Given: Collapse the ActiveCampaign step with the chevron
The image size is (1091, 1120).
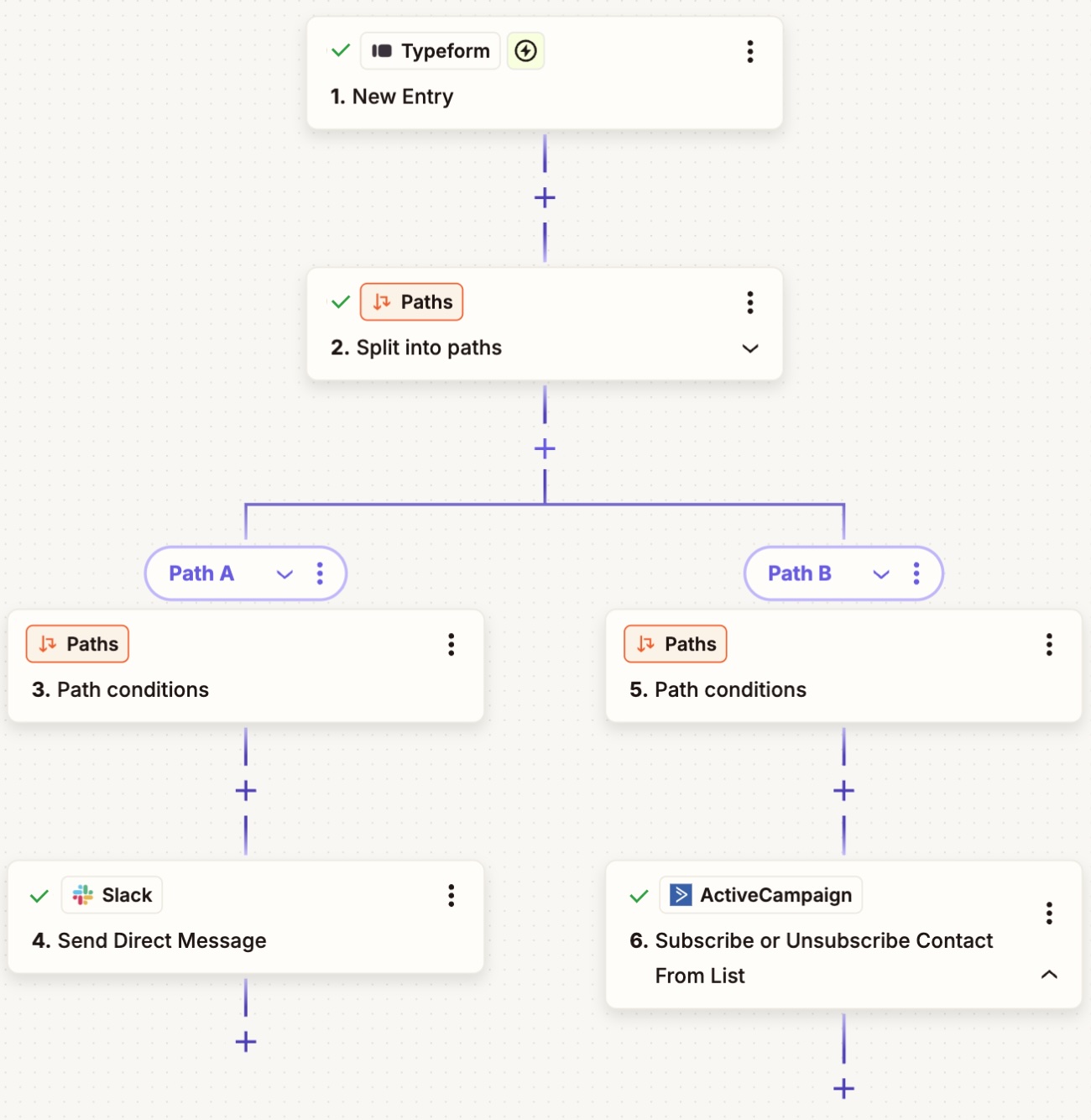Looking at the screenshot, I should coord(1047,975).
